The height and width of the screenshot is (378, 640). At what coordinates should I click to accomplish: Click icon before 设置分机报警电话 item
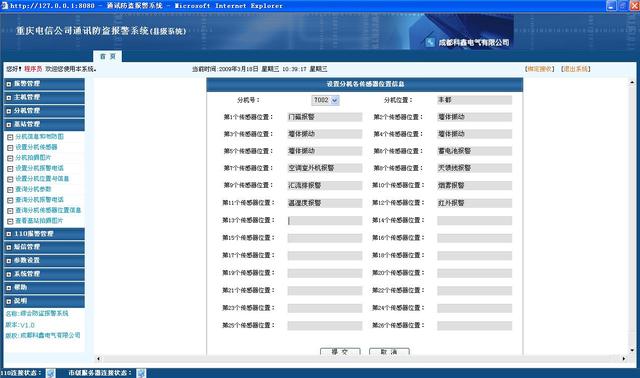pyautogui.click(x=10, y=169)
